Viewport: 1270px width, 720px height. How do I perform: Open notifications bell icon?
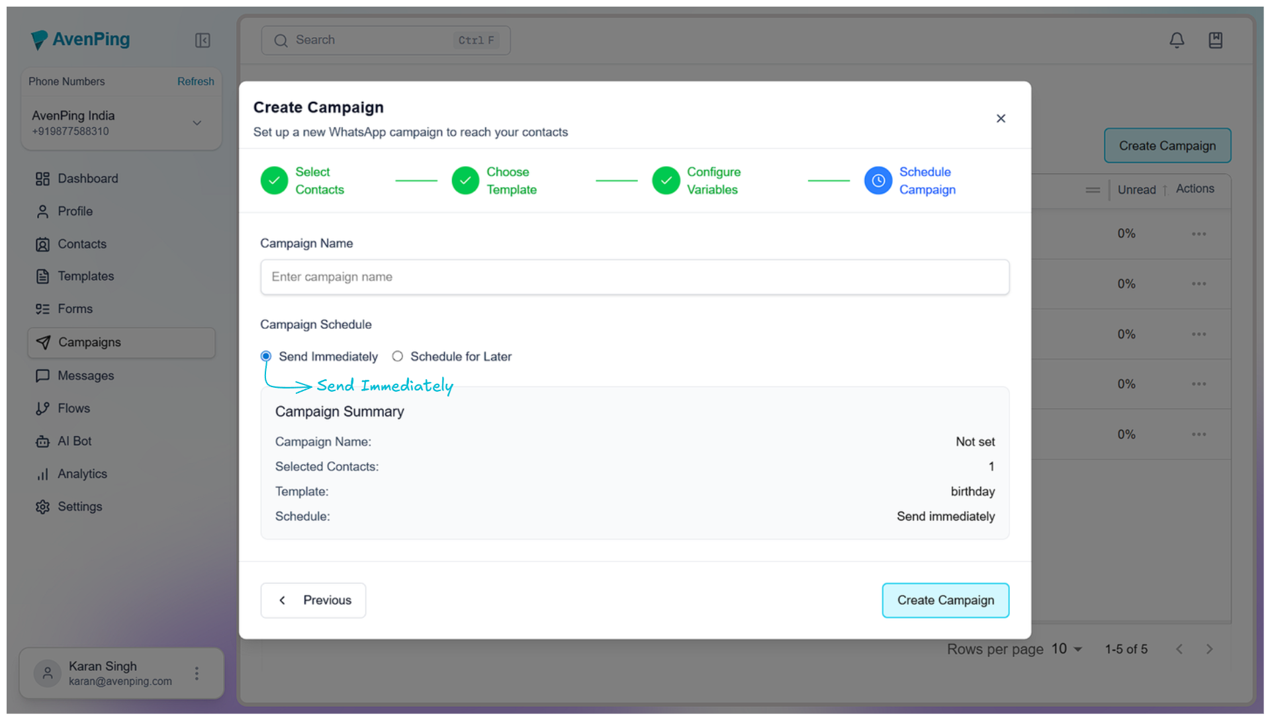point(1177,40)
